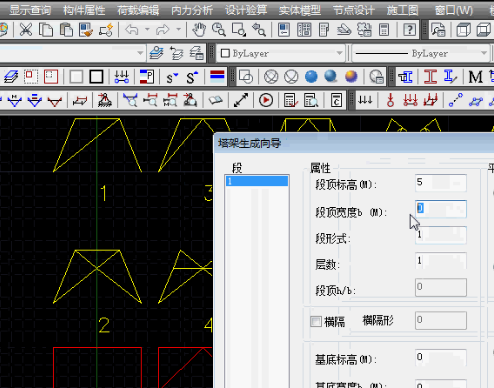Click the blue sphere shading icon
494x388 pixels.
(311, 77)
